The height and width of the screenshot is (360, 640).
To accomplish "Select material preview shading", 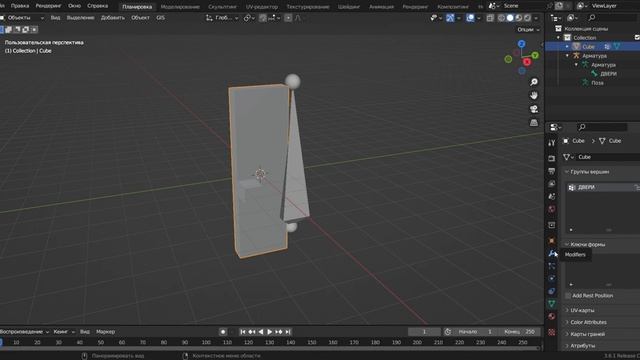I will [x=518, y=18].
